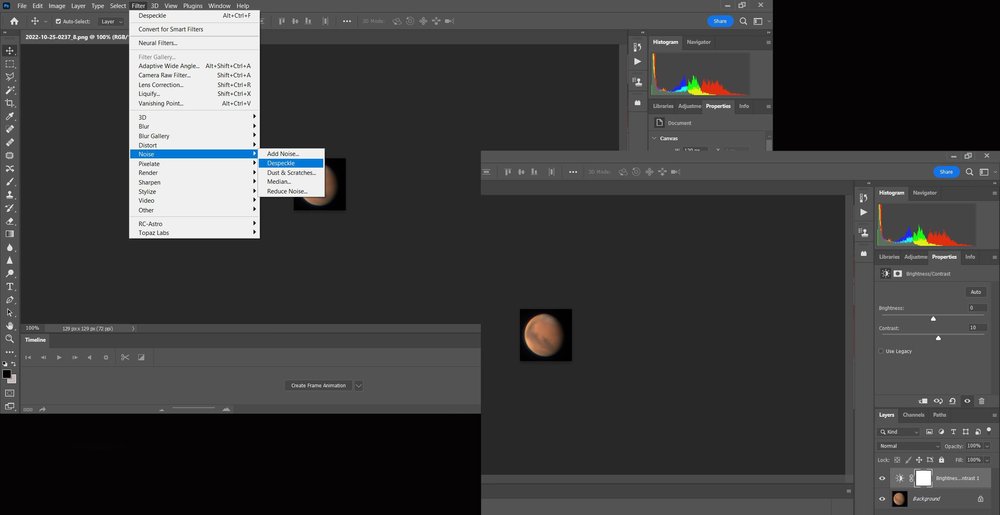
Task: Click the foreground color swatch
Action: pos(6,374)
